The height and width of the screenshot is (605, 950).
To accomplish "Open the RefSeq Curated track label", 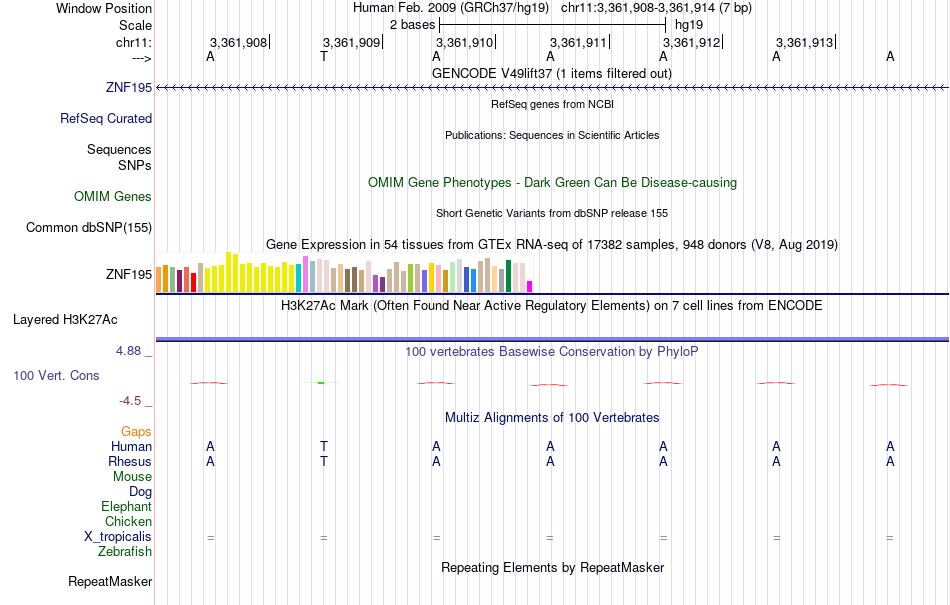I will point(105,118).
